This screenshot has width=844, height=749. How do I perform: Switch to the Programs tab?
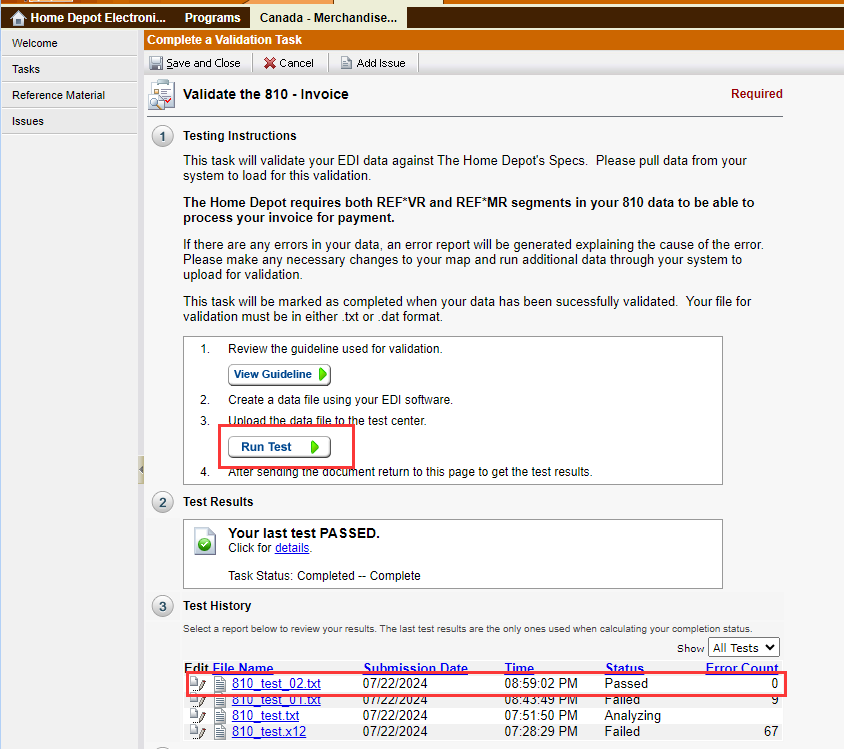(213, 18)
